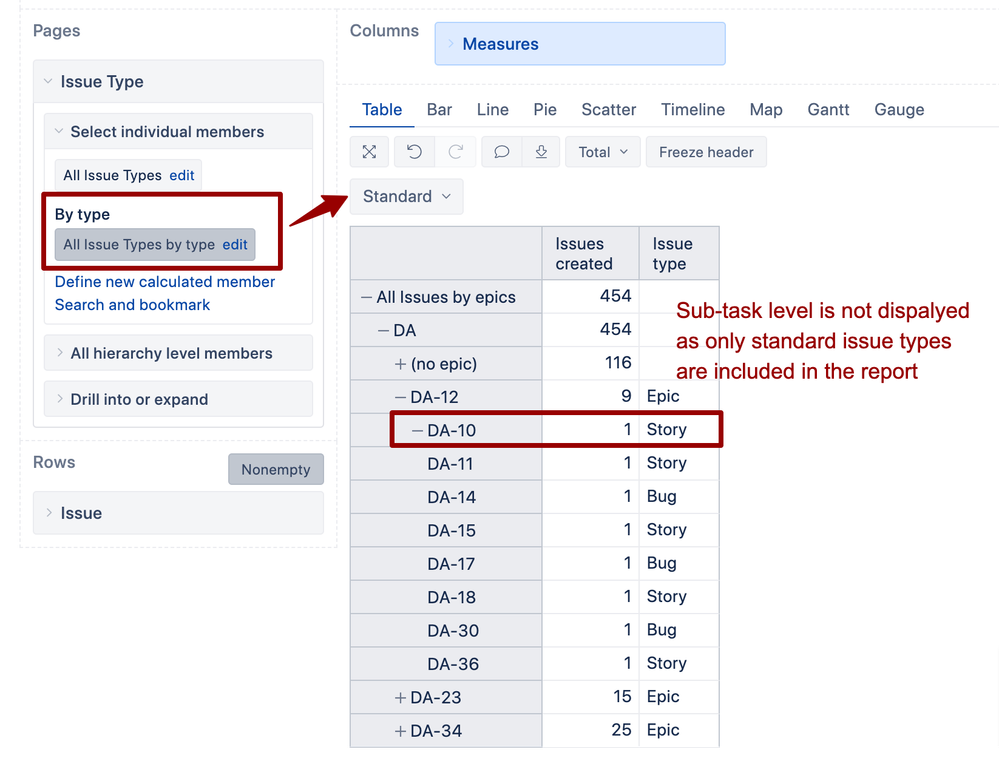Select the All Issue Types member
This screenshot has width=999, height=778.
point(112,175)
